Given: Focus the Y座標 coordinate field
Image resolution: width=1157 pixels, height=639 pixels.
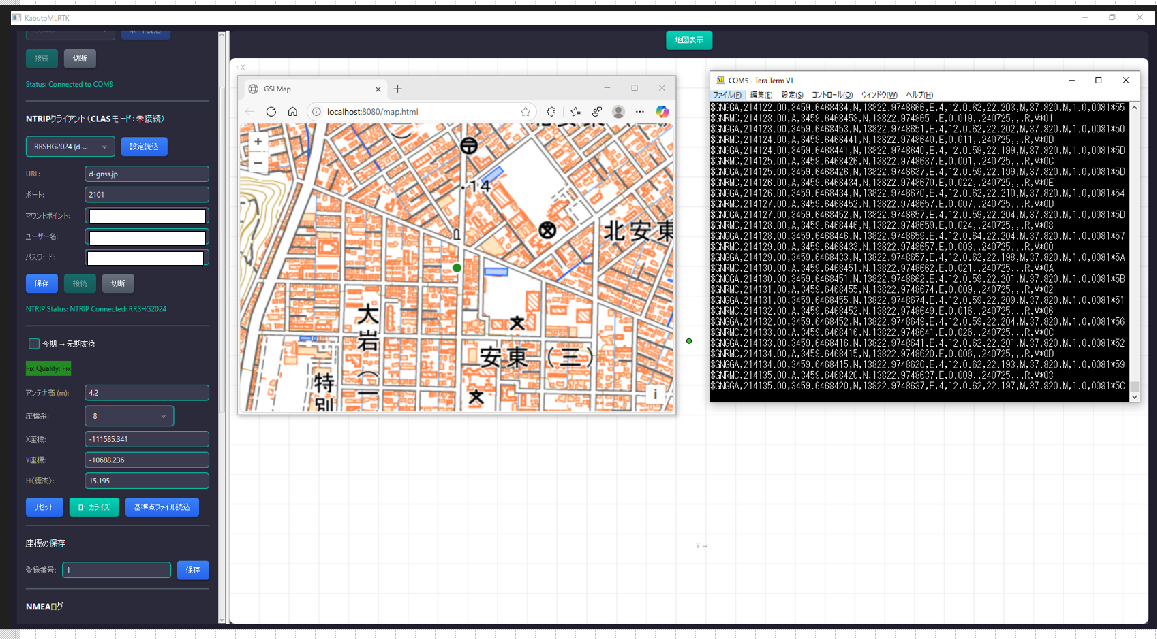Looking at the screenshot, I should tap(147, 460).
